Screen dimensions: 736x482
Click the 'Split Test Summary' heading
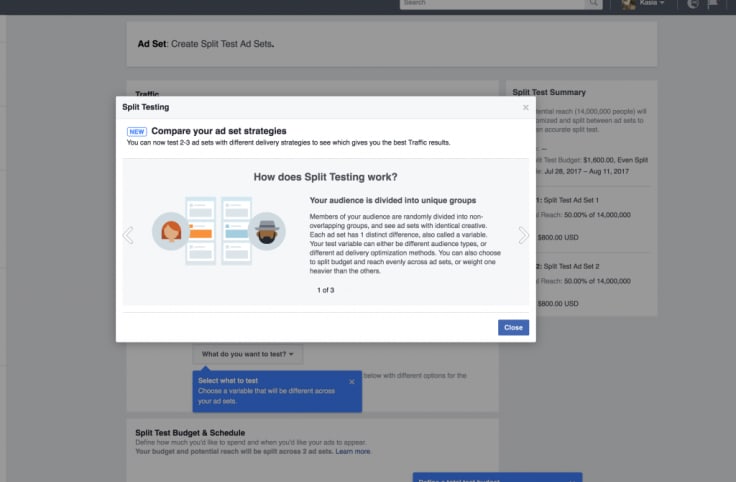click(x=549, y=92)
